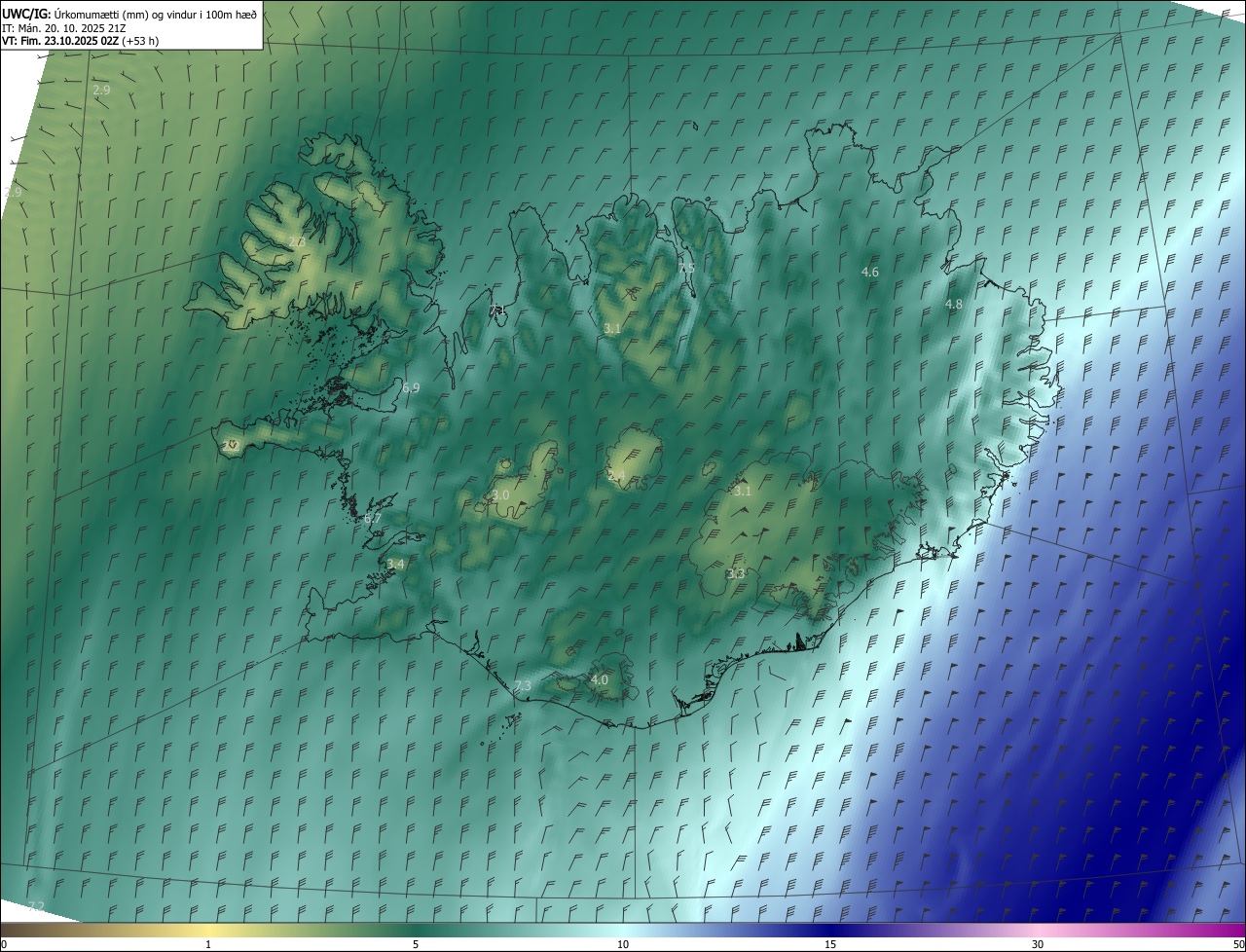Click the 6.7 value label on the west coast

coord(373,519)
